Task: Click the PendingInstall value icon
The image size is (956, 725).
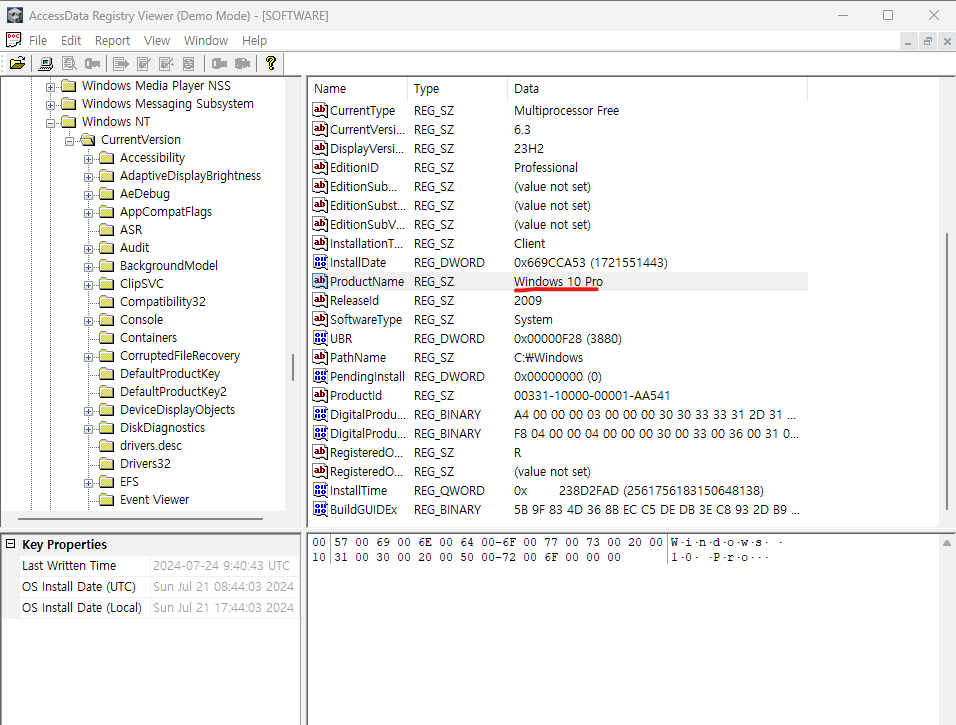Action: pyautogui.click(x=320, y=376)
